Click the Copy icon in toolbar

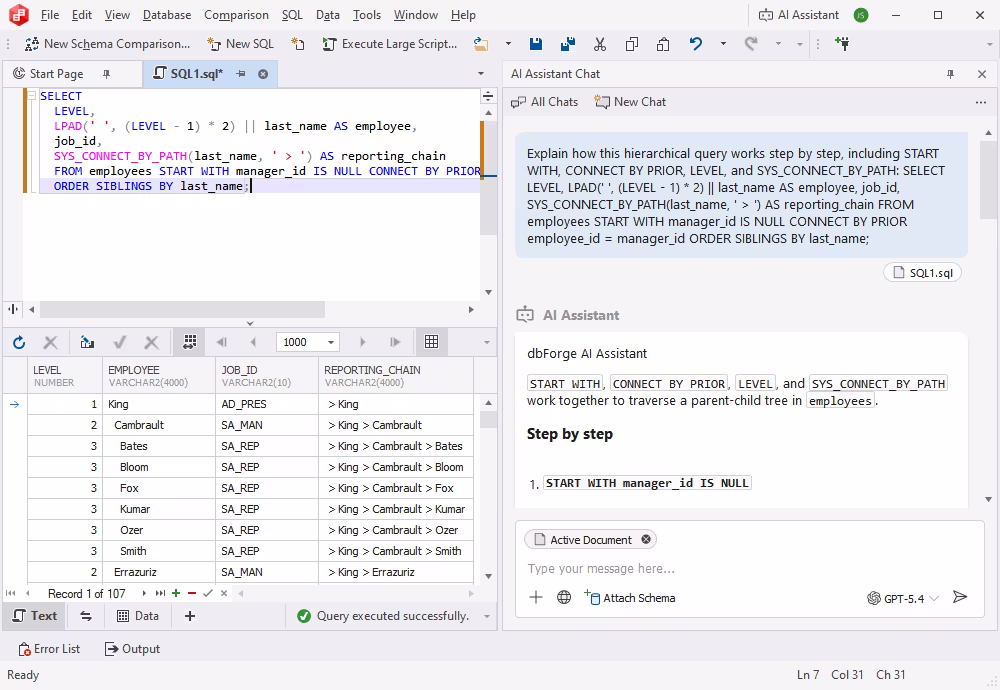coord(631,44)
